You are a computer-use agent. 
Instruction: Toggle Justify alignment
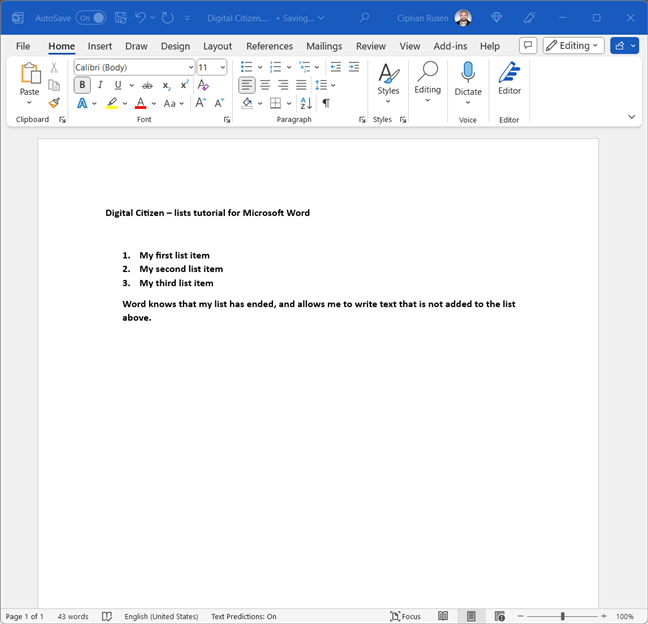point(301,85)
